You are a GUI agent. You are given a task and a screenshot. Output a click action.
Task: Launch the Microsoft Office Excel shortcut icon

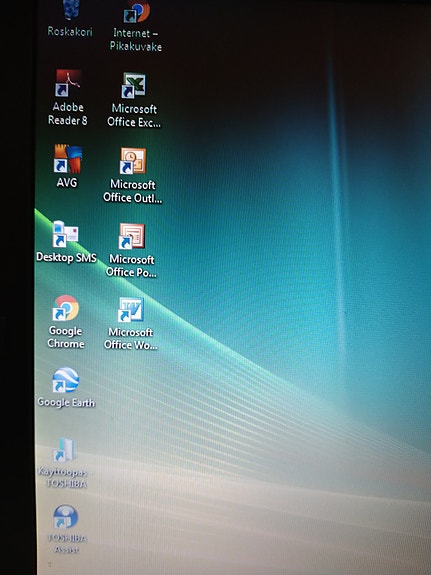click(x=134, y=85)
